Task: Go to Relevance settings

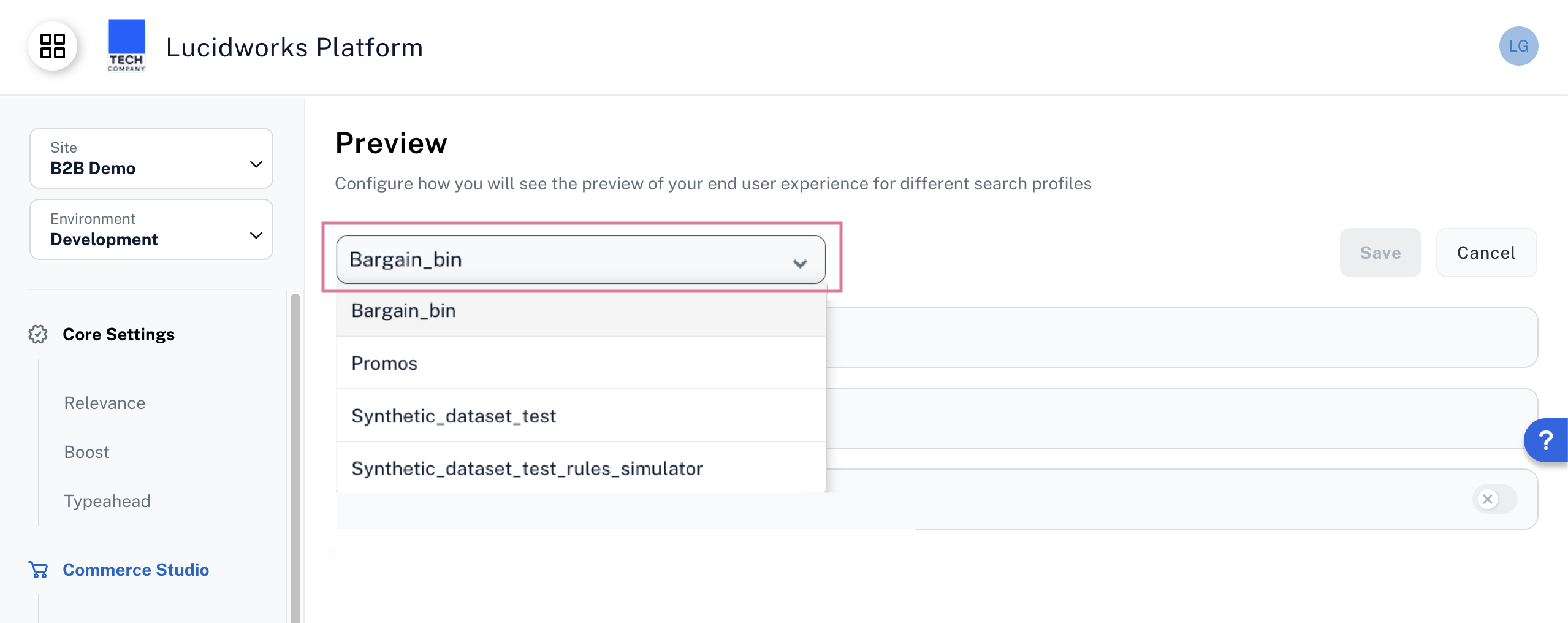Action: (x=105, y=403)
